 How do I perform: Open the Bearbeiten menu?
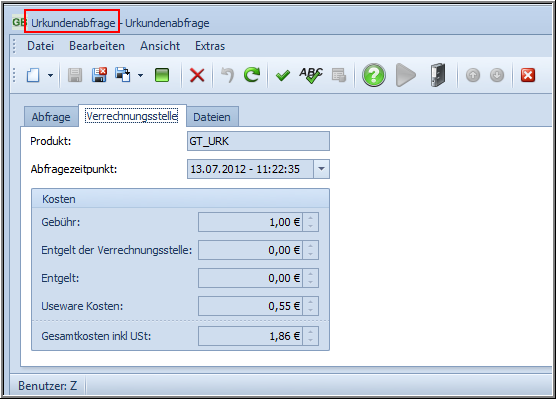pos(97,46)
